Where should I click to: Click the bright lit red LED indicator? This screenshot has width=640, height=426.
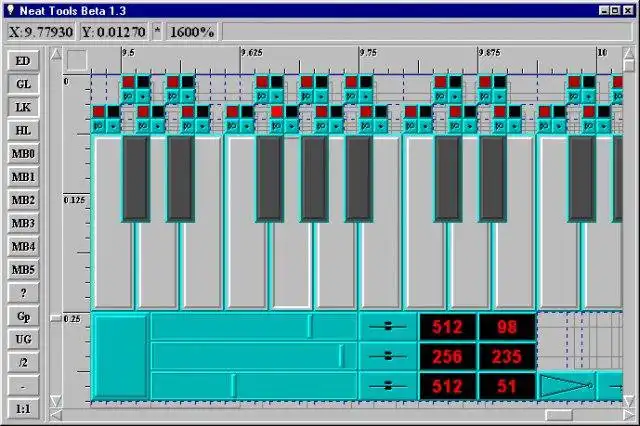(277, 112)
